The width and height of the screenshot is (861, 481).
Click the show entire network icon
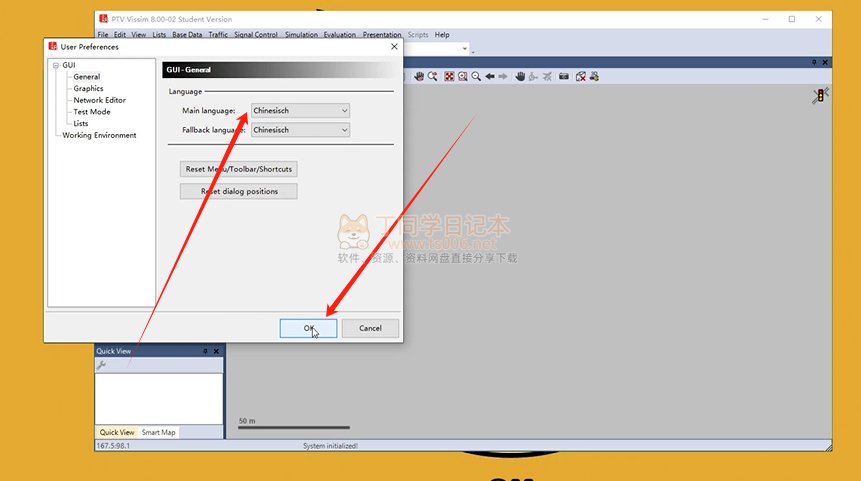click(449, 76)
